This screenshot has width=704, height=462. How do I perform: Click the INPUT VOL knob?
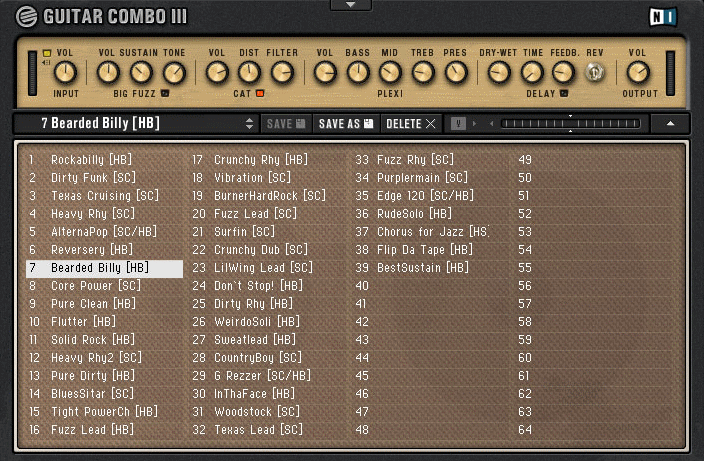coord(65,73)
